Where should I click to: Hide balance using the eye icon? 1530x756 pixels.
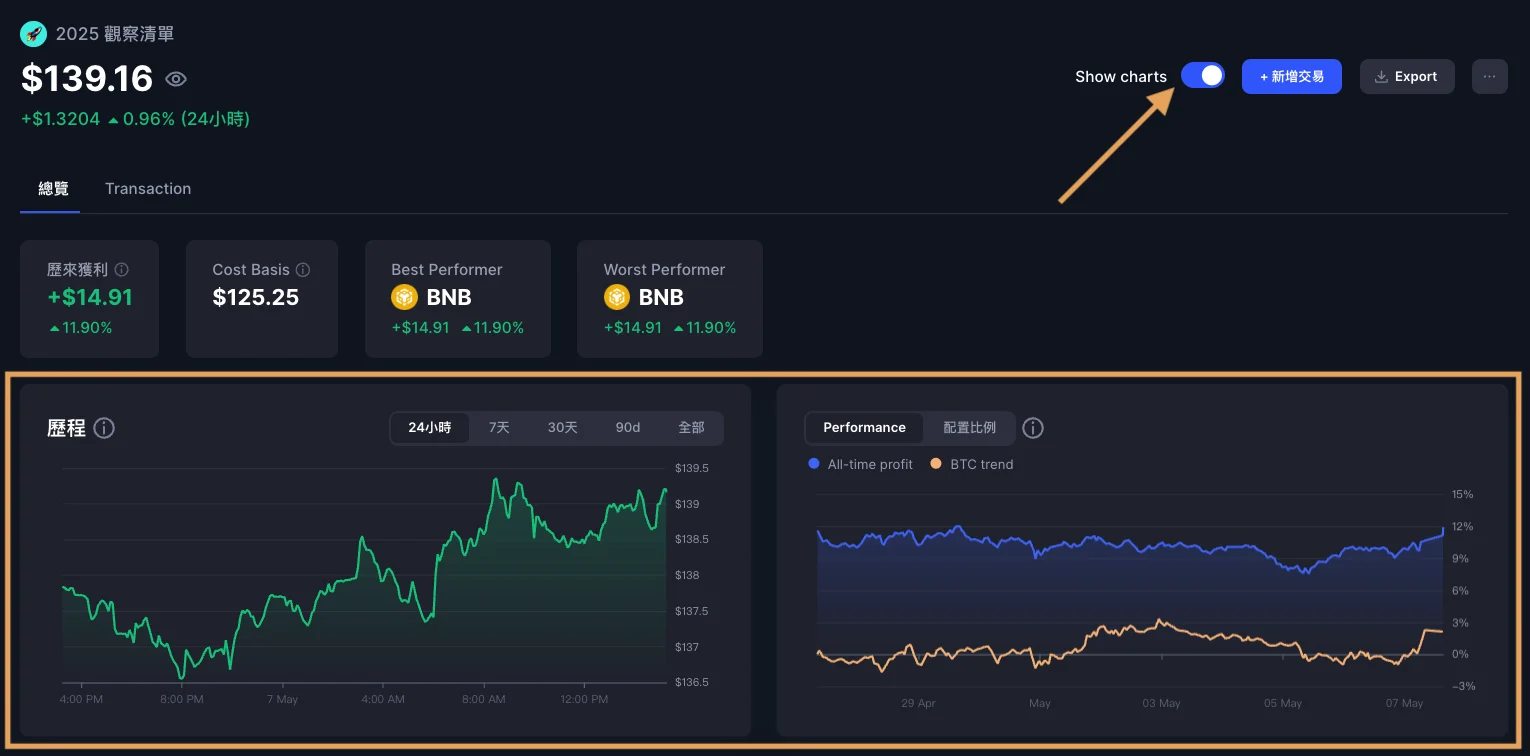pyautogui.click(x=176, y=79)
